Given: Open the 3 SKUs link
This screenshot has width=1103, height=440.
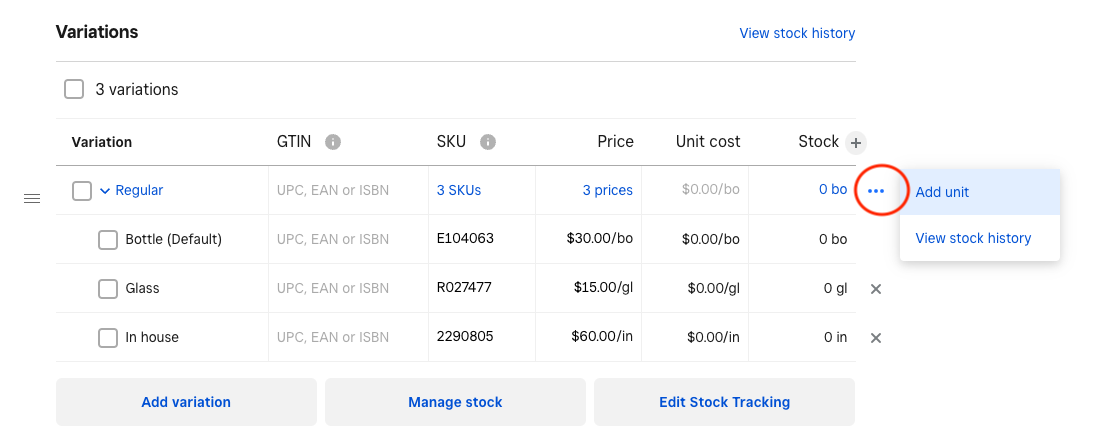Looking at the screenshot, I should tap(459, 190).
